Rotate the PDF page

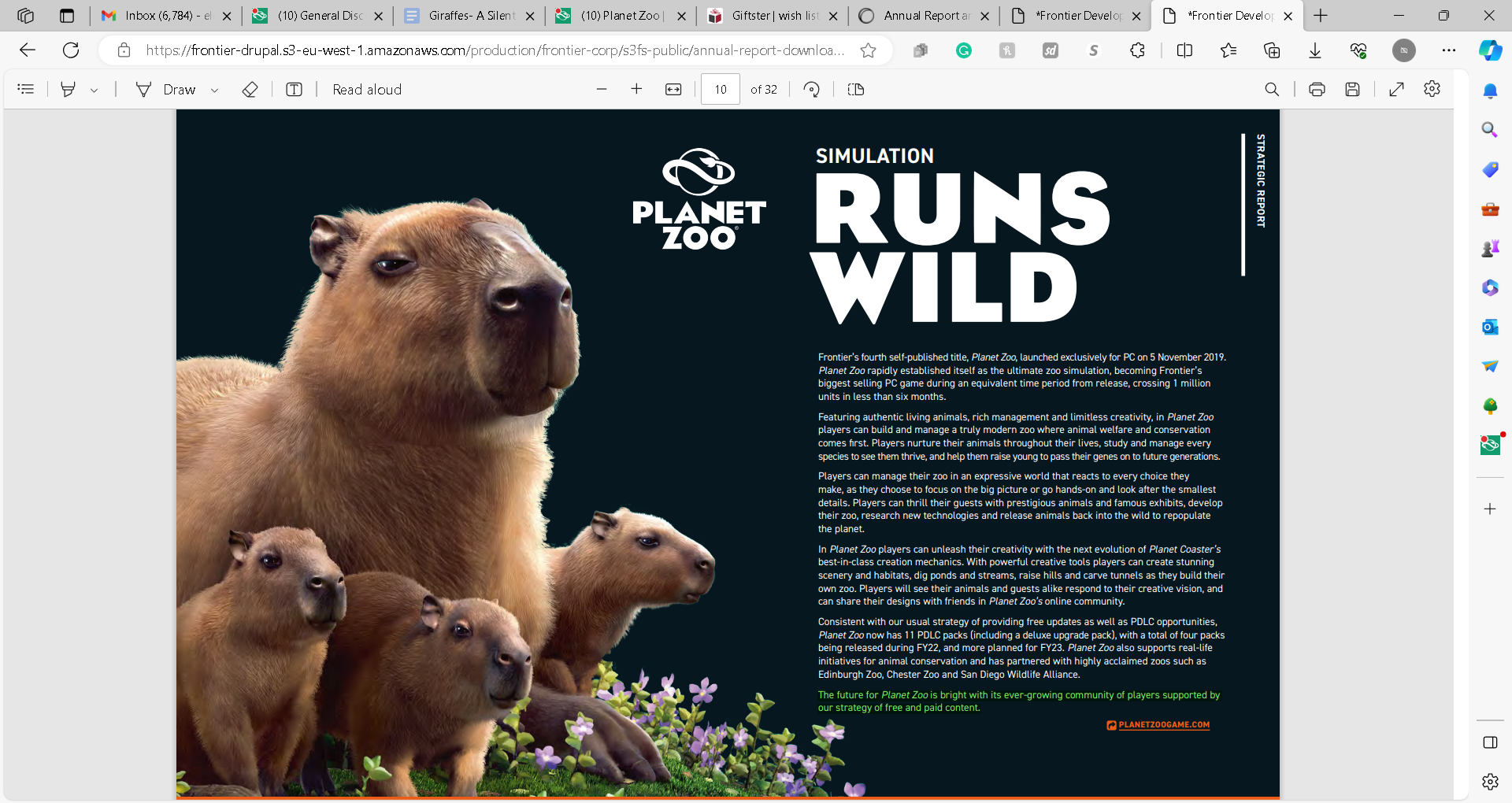coord(812,90)
